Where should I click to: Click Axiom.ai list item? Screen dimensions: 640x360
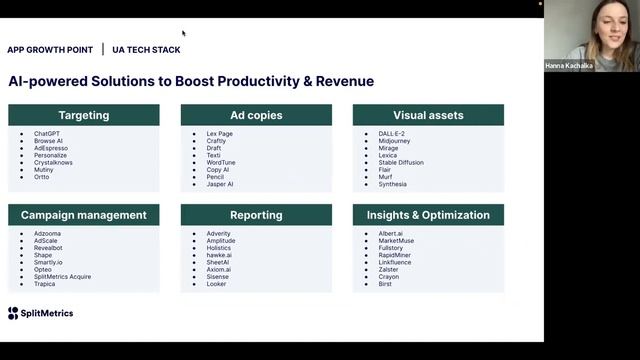218,269
